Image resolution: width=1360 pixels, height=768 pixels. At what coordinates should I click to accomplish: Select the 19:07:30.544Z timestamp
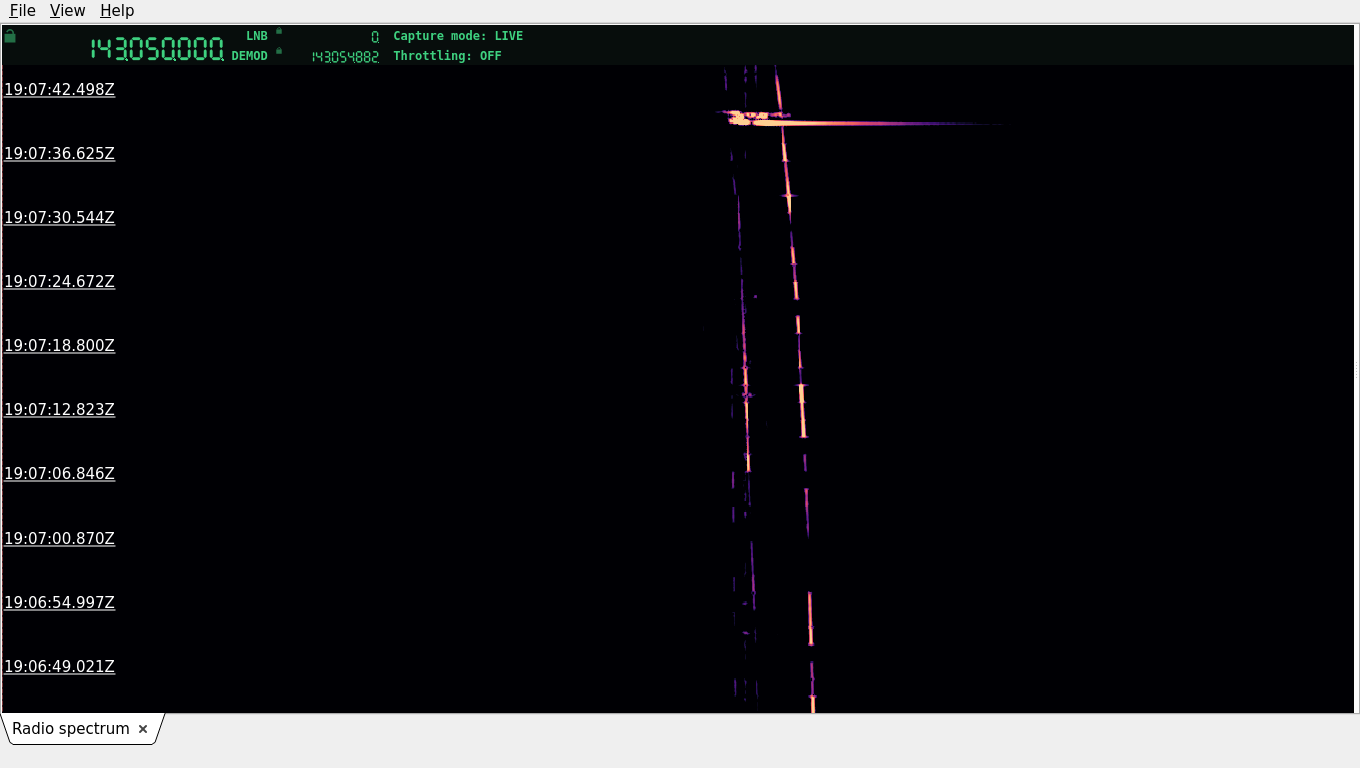click(x=60, y=217)
